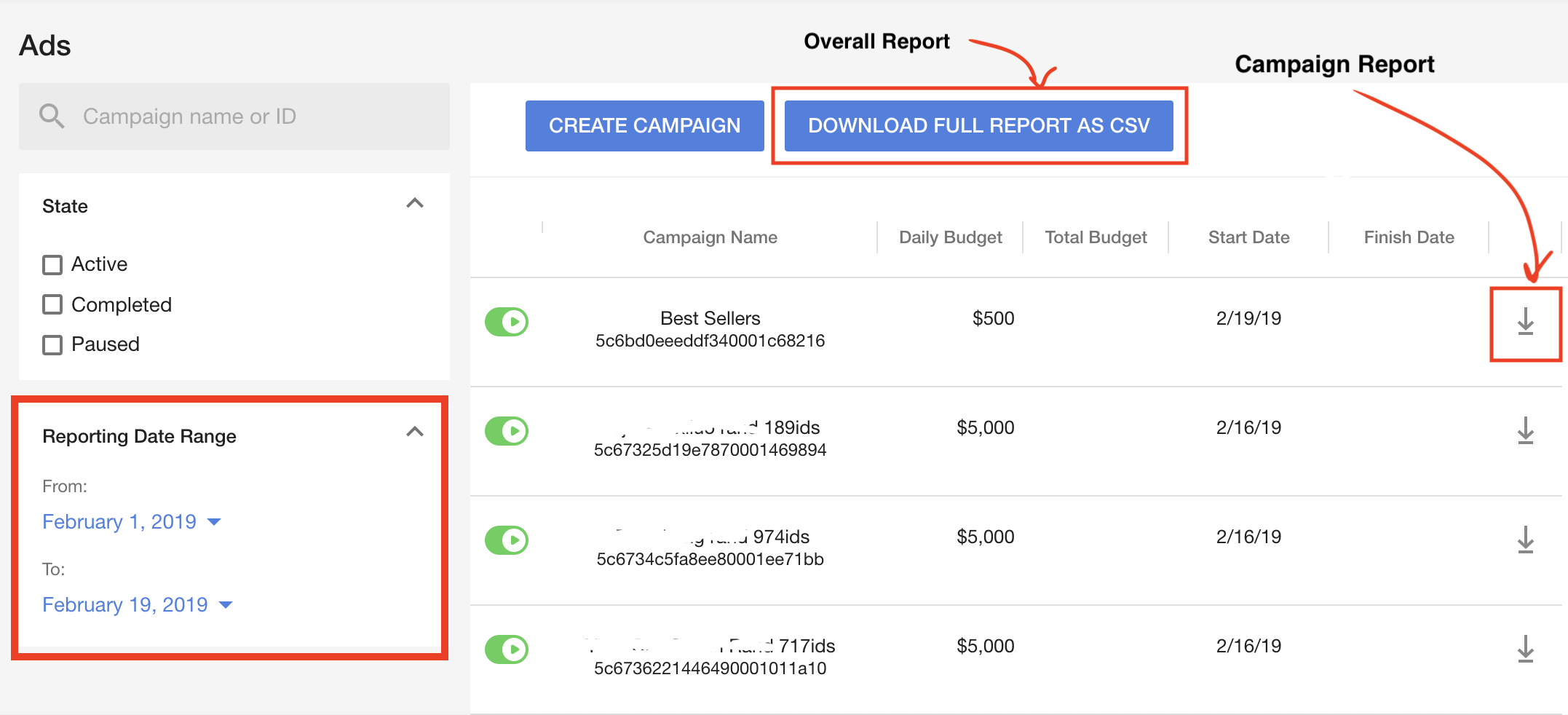The width and height of the screenshot is (1568, 715).
Task: Open the To date dropdown
Action: (x=137, y=605)
